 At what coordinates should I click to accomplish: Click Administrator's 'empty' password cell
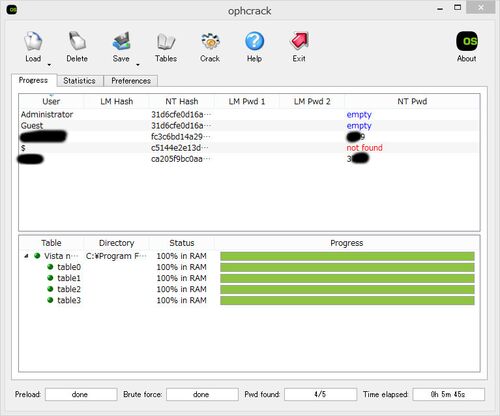click(x=359, y=115)
